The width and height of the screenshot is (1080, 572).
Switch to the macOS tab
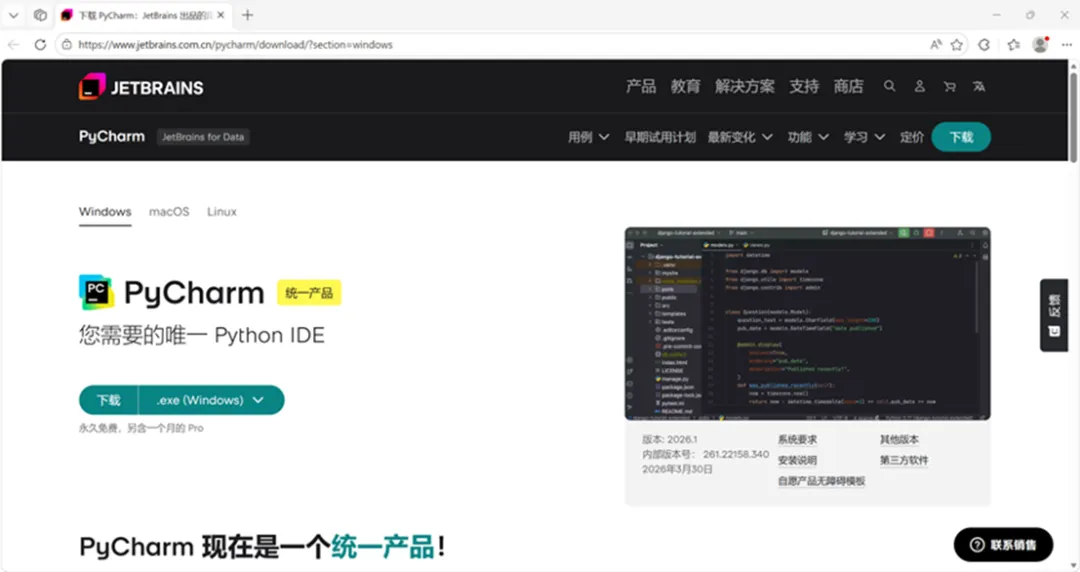coord(169,212)
